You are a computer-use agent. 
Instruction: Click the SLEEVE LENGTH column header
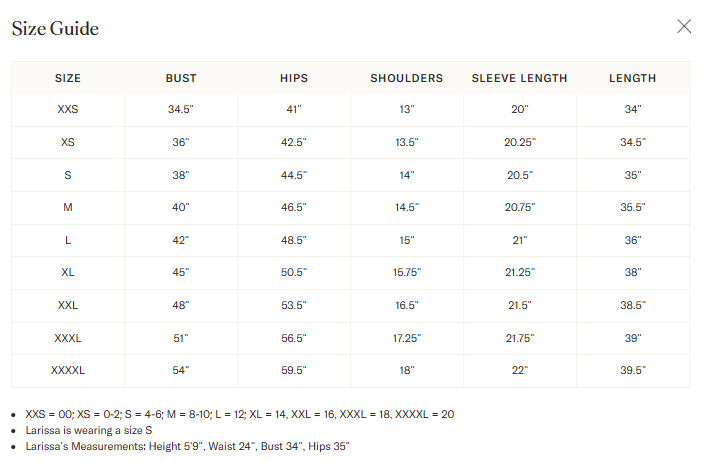(519, 78)
